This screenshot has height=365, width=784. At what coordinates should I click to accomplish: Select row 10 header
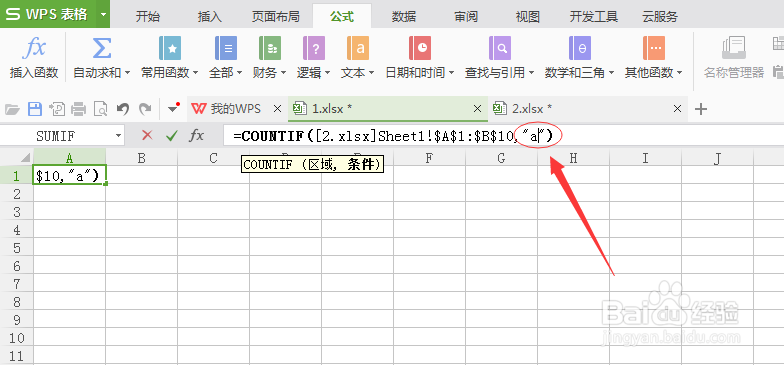17,338
